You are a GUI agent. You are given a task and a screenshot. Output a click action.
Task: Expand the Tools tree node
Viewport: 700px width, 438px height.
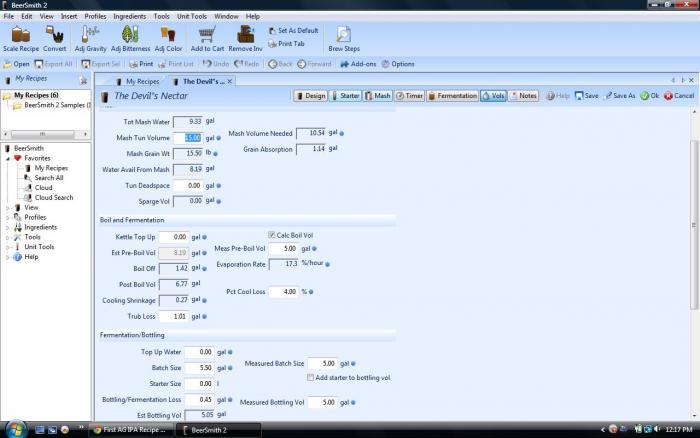[8, 237]
